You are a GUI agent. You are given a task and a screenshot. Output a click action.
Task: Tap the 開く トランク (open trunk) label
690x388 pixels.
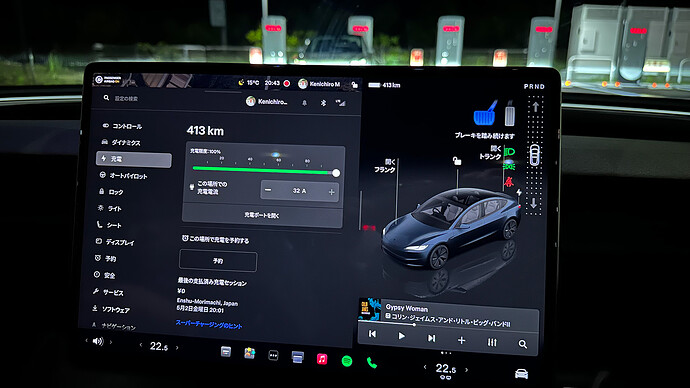(490, 153)
